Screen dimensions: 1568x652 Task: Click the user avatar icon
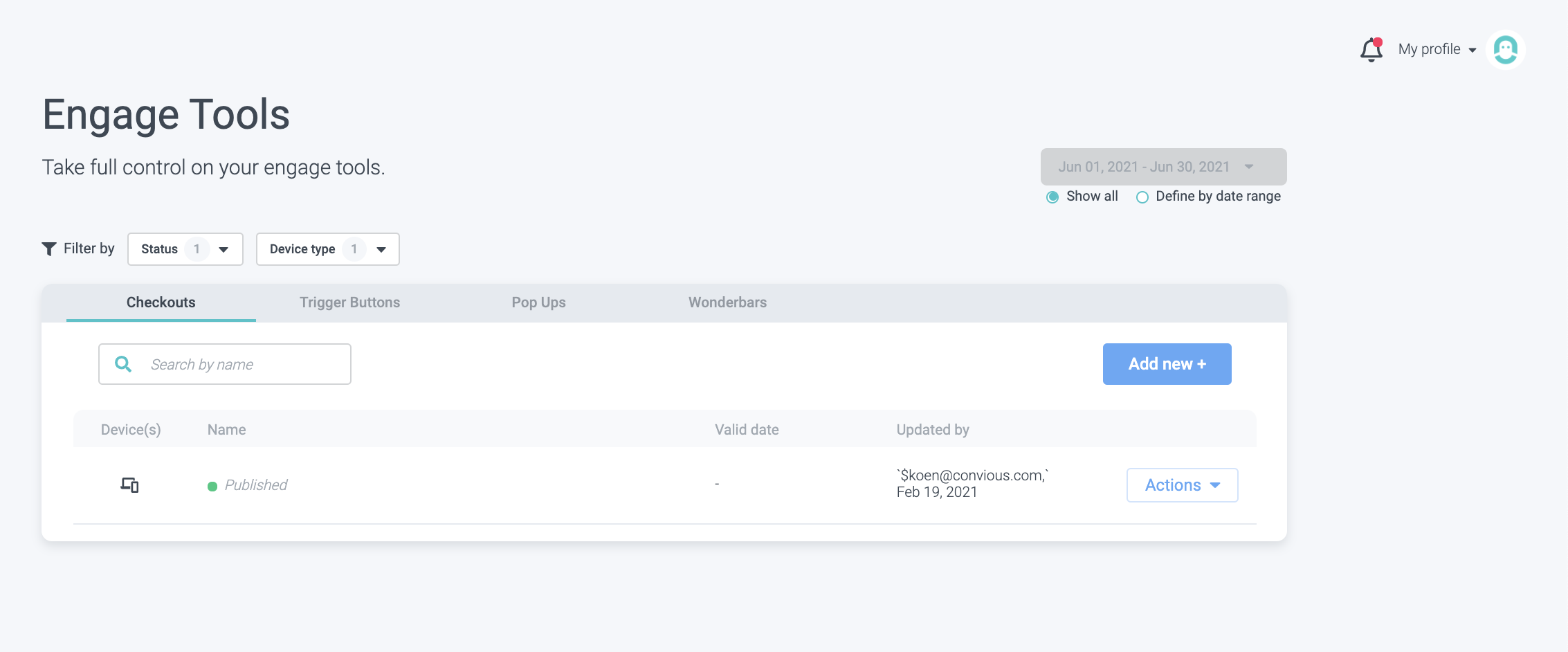(1505, 50)
